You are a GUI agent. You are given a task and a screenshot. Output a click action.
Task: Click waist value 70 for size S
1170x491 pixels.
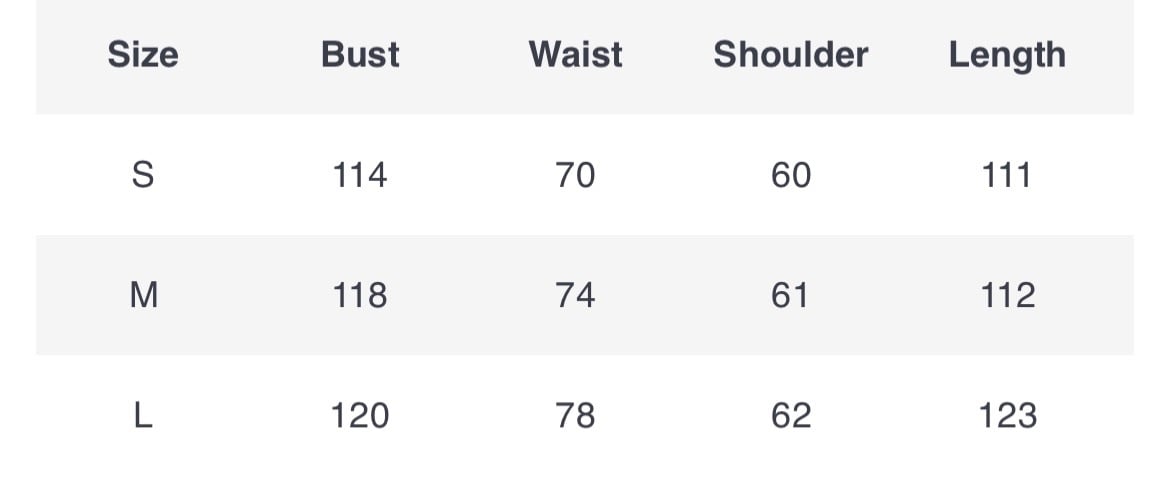(x=575, y=176)
